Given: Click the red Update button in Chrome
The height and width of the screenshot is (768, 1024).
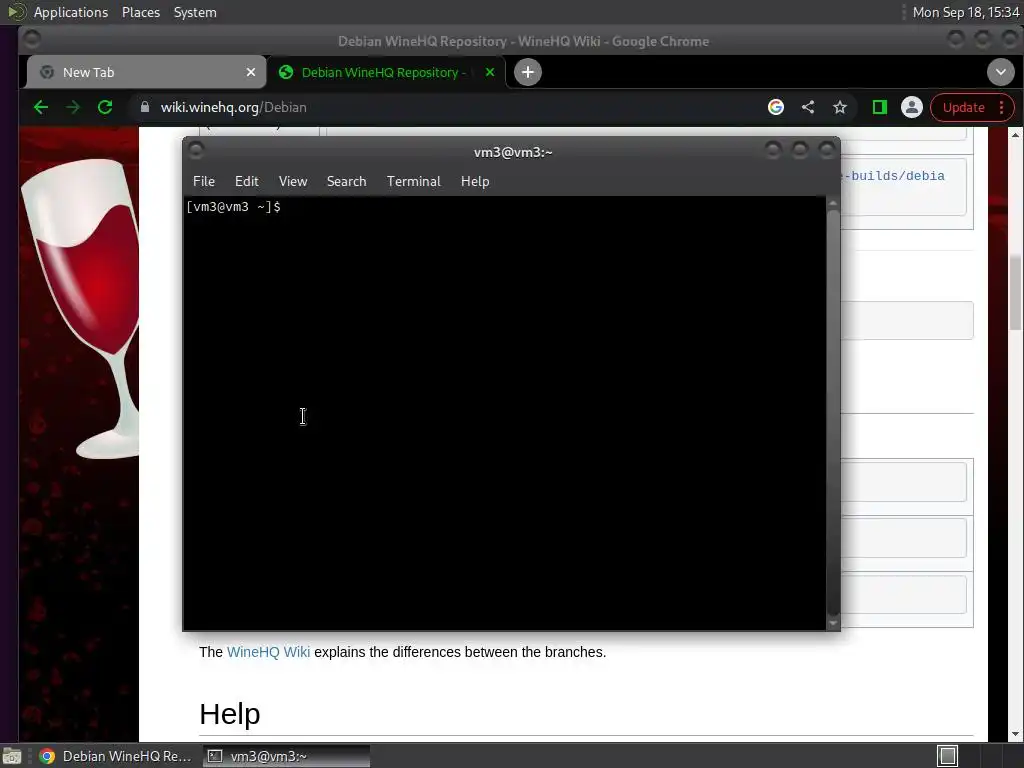Looking at the screenshot, I should [x=963, y=108].
